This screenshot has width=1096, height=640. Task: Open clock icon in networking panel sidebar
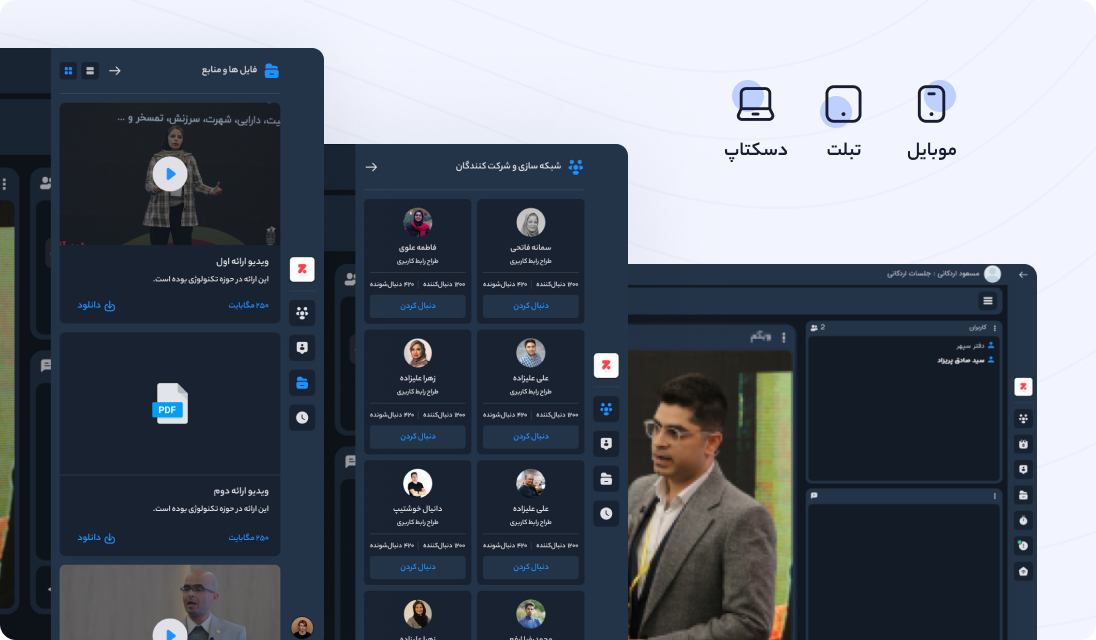(x=606, y=514)
